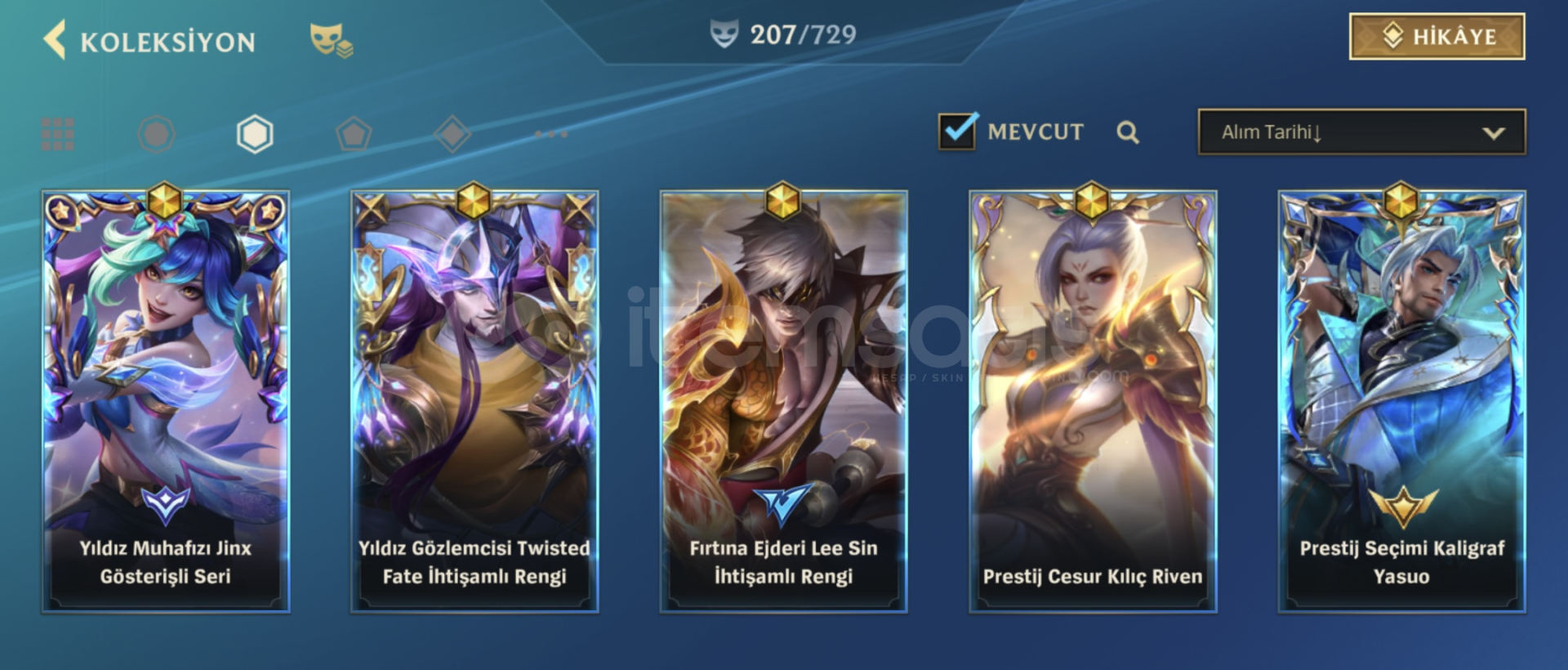Select the grid all-rarities filter icon
1568x670 pixels.
pyautogui.click(x=58, y=134)
